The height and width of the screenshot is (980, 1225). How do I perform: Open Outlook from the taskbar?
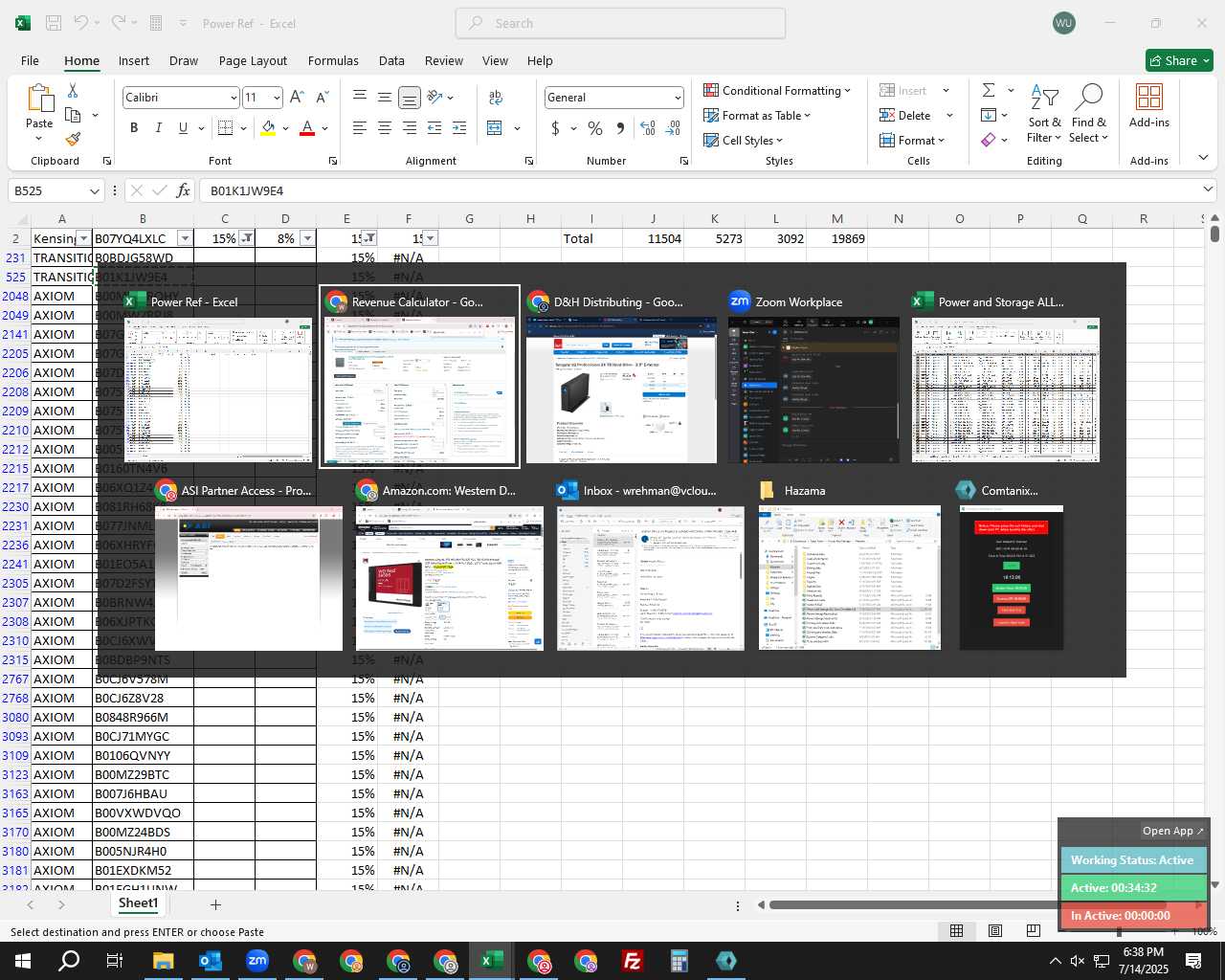tap(211, 961)
